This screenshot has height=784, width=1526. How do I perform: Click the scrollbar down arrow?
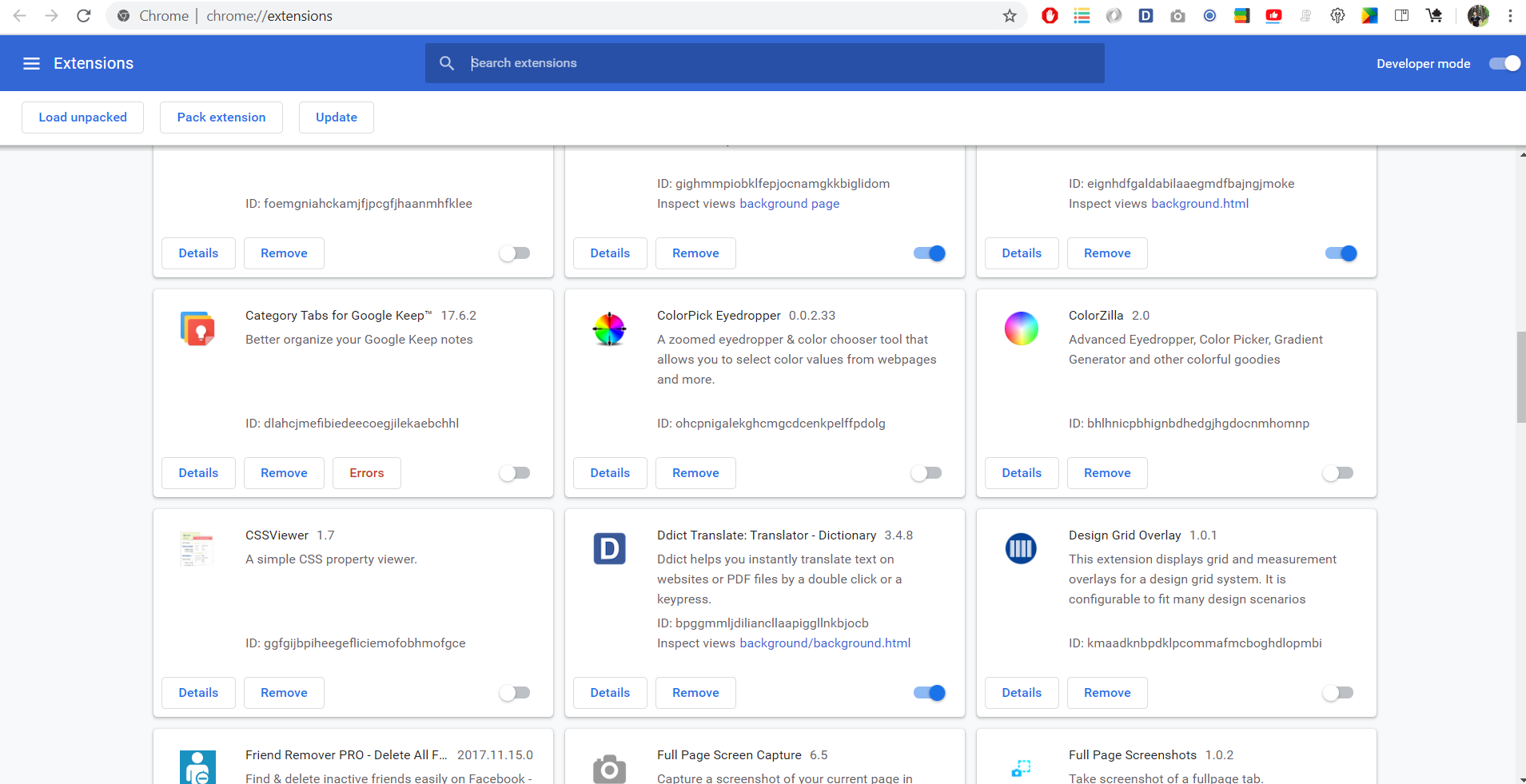click(x=1521, y=779)
